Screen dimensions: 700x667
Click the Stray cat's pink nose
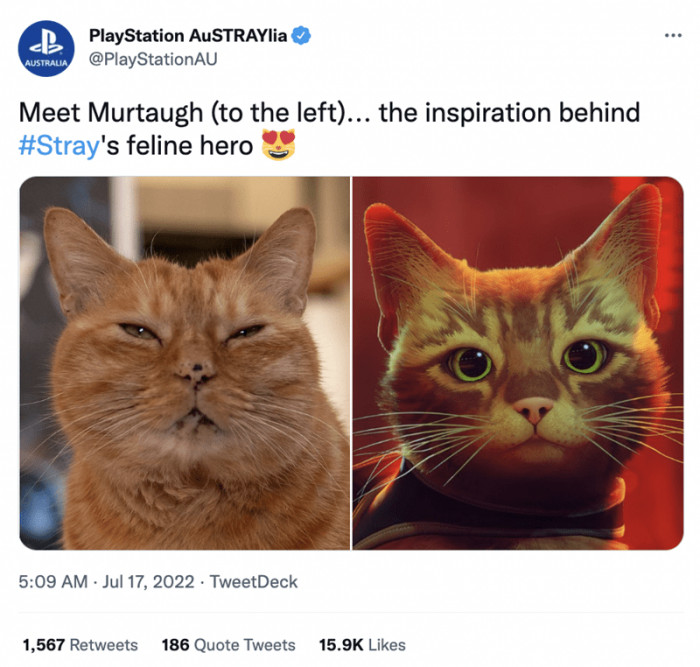point(533,411)
